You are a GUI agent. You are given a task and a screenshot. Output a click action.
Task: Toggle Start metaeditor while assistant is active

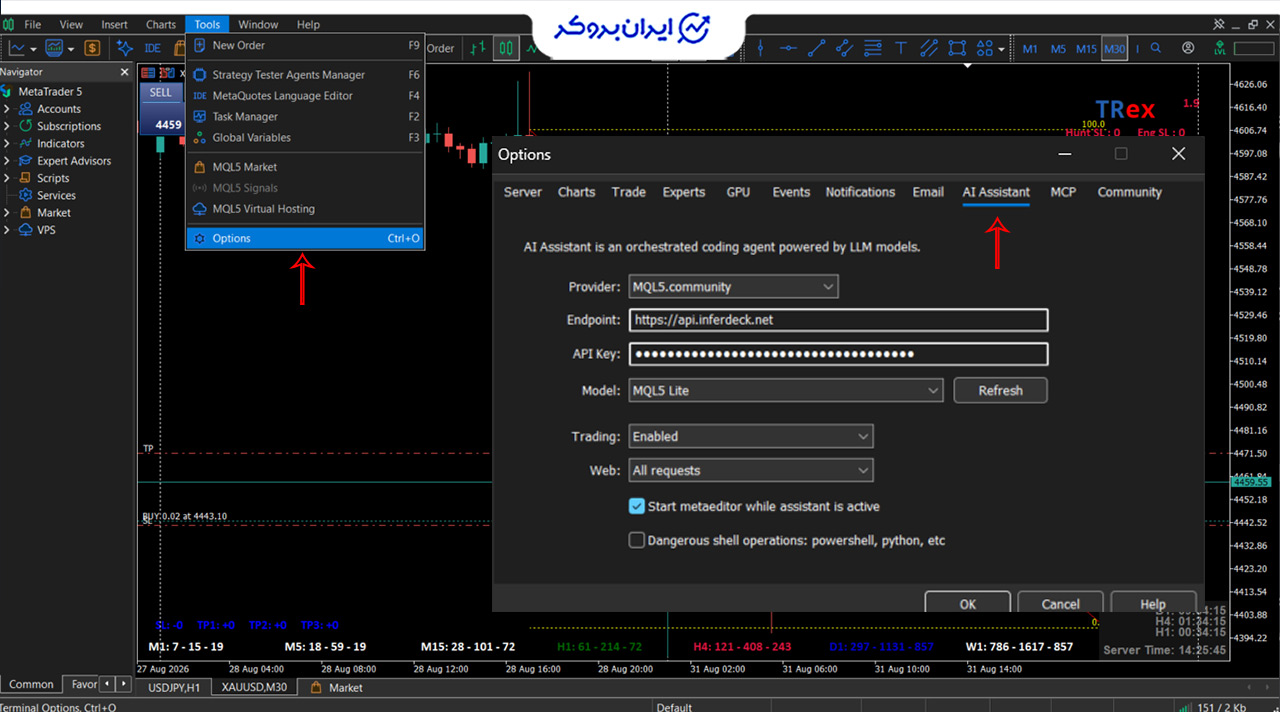636,506
